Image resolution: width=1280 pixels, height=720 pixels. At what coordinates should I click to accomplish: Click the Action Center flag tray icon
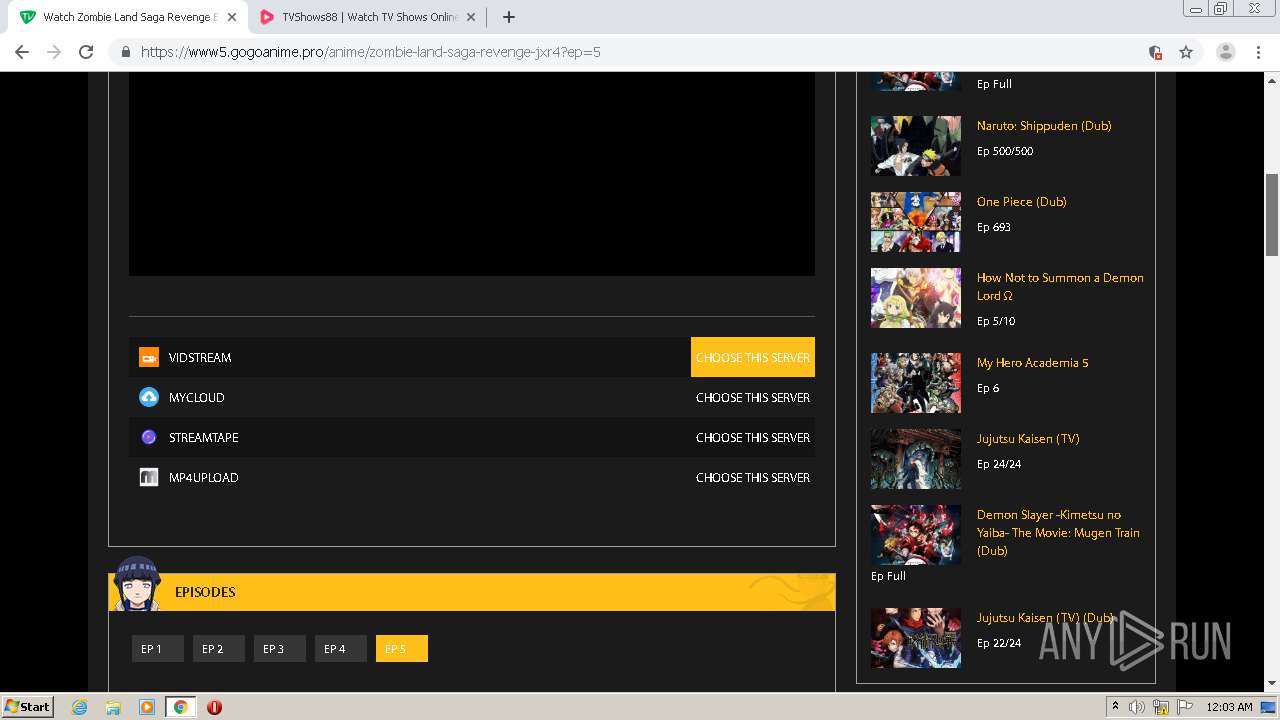[x=1184, y=707]
